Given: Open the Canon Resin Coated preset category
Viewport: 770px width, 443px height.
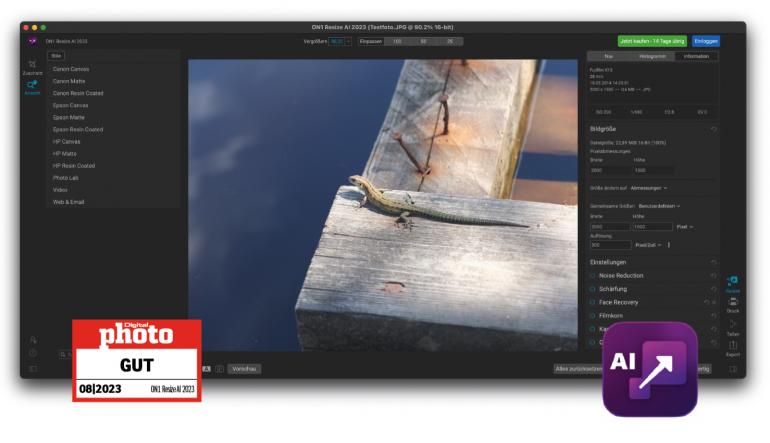Looking at the screenshot, I should 78,93.
